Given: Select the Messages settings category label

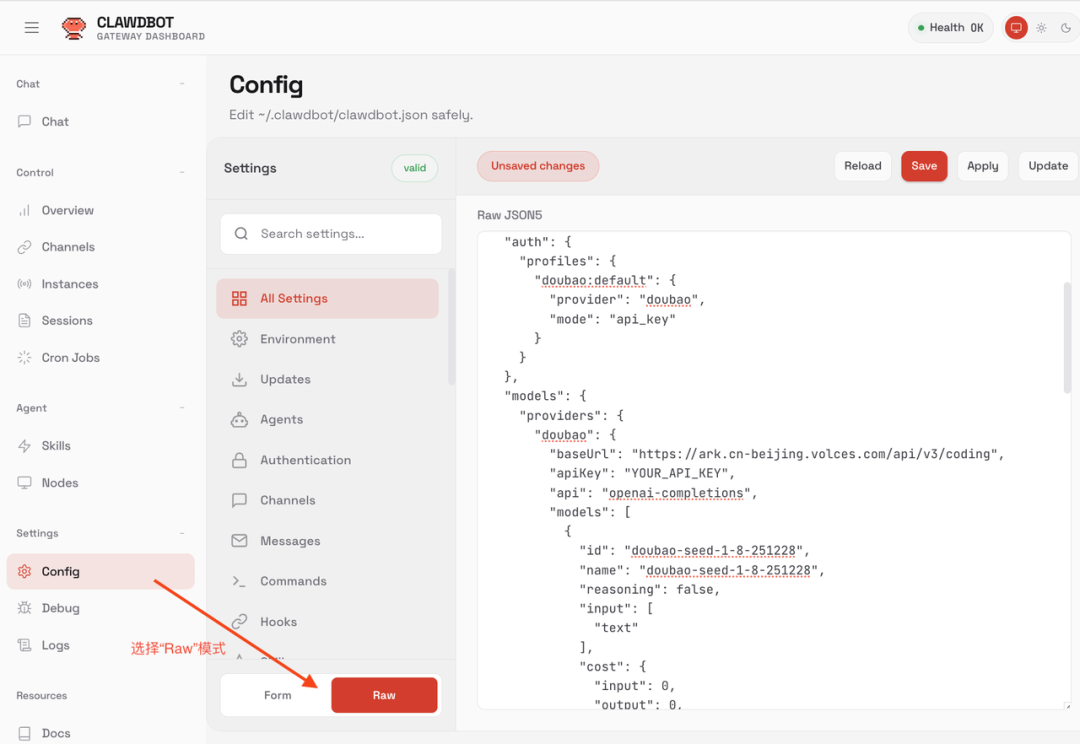Looking at the screenshot, I should [x=290, y=541].
